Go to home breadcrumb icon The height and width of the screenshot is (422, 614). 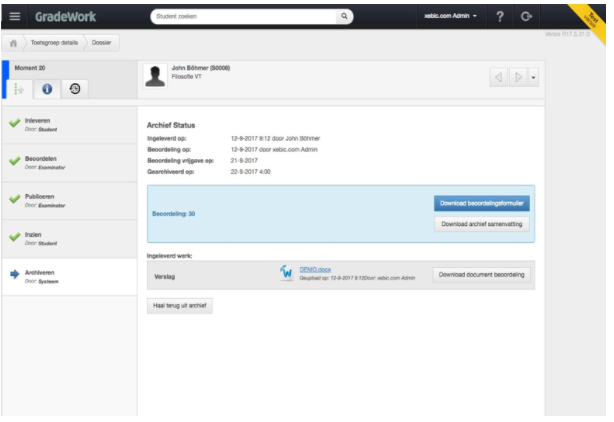point(13,43)
